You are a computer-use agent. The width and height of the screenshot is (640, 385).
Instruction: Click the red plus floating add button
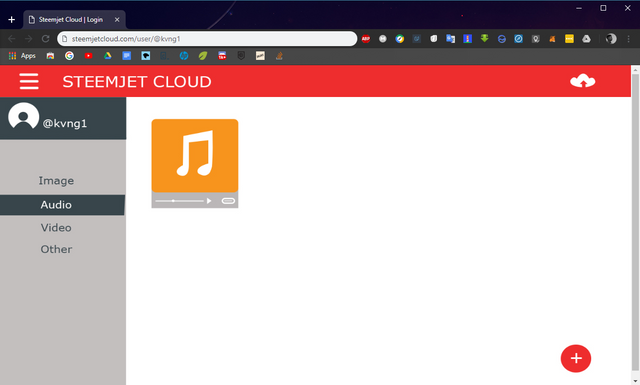click(x=576, y=358)
